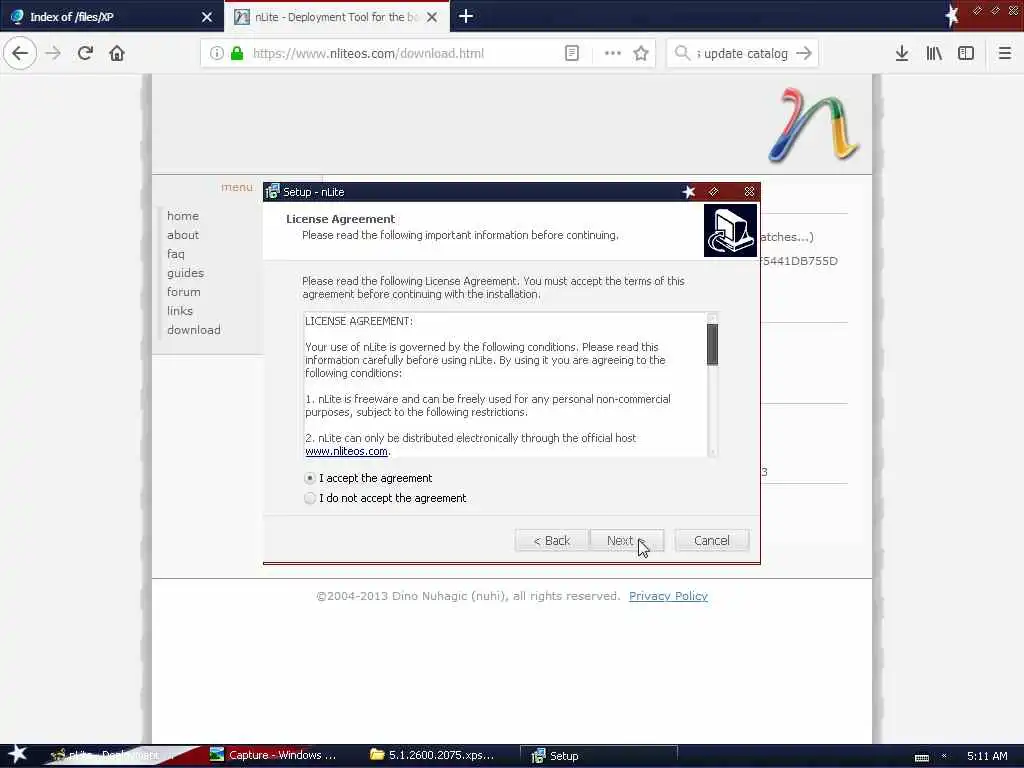The image size is (1024, 768).
Task: Open the library bookshelf icon
Action: pyautogui.click(x=934, y=53)
